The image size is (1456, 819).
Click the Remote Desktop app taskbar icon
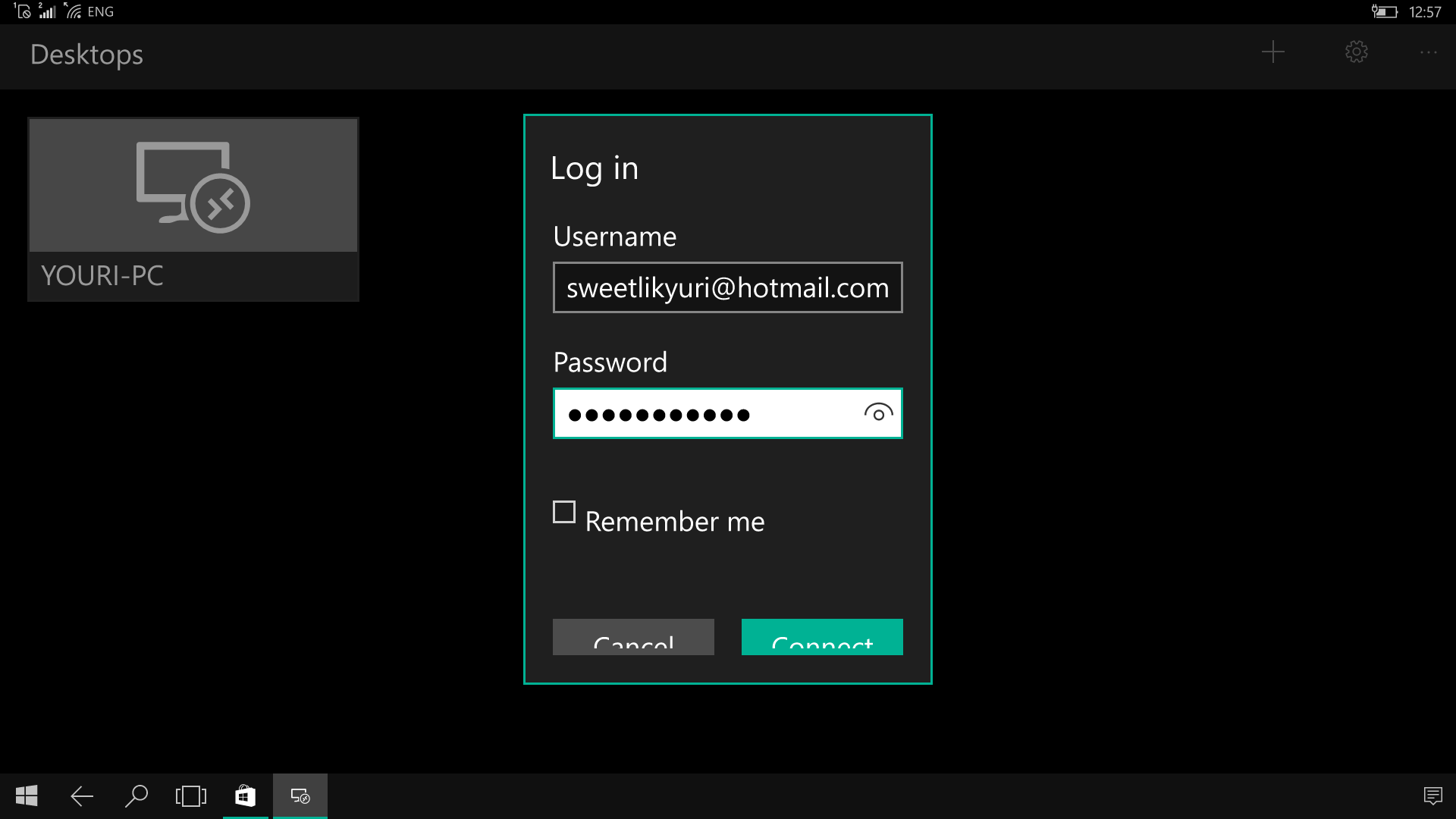300,796
